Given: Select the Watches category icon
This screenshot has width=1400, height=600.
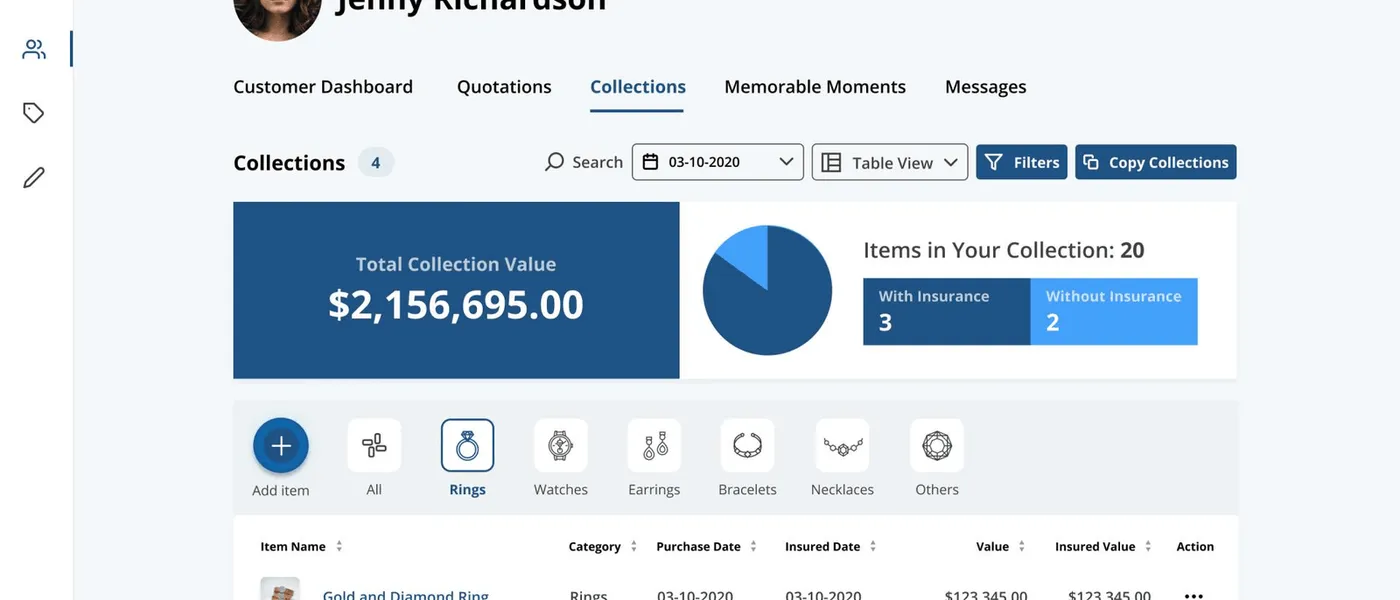Looking at the screenshot, I should coord(561,445).
